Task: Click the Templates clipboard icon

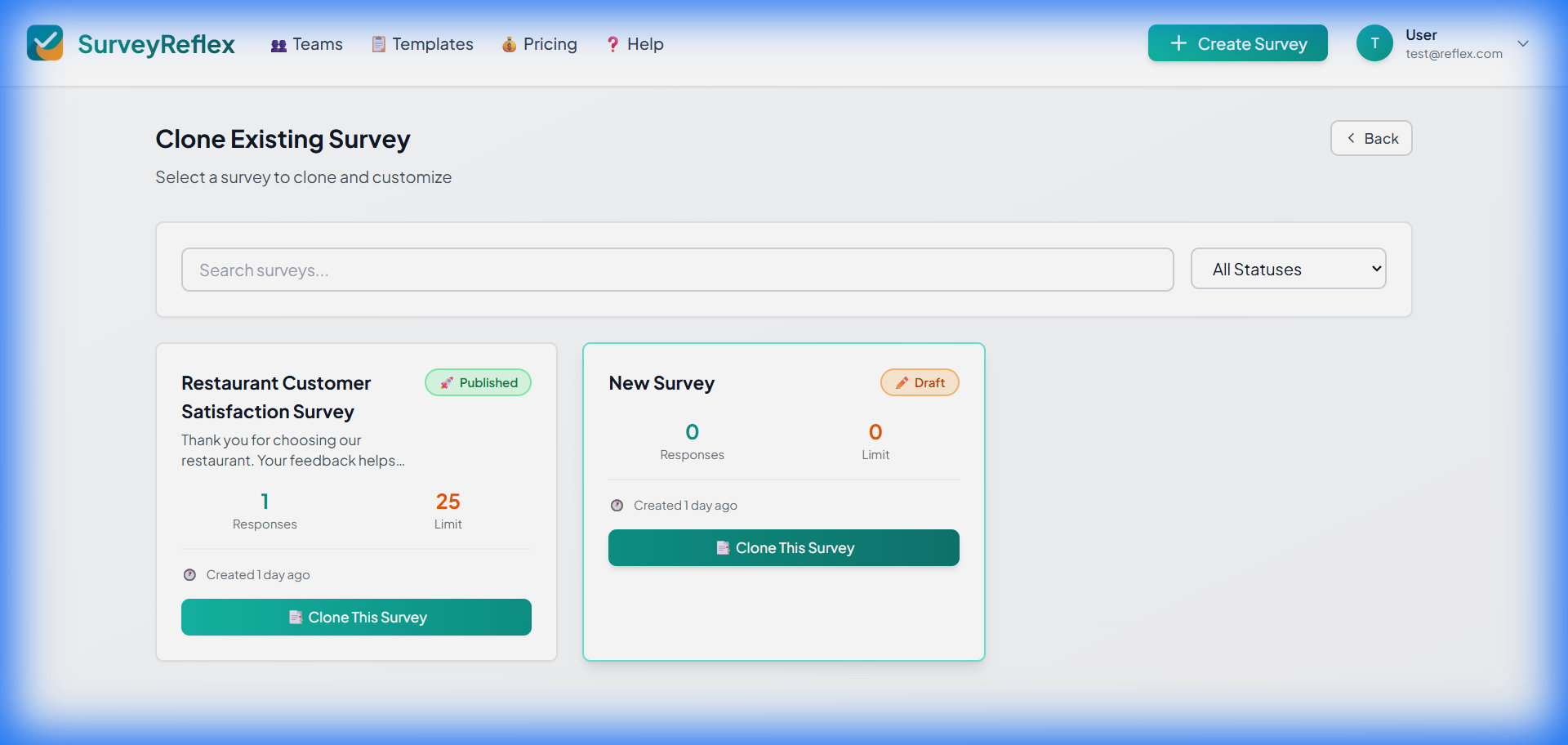Action: point(377,45)
